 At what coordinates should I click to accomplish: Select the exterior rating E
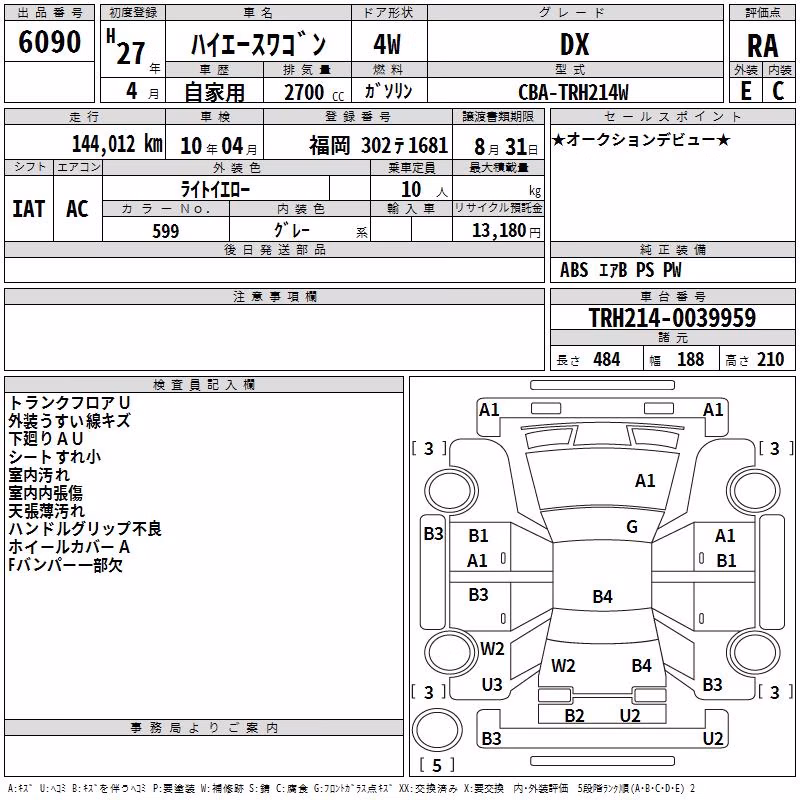pyautogui.click(x=745, y=90)
